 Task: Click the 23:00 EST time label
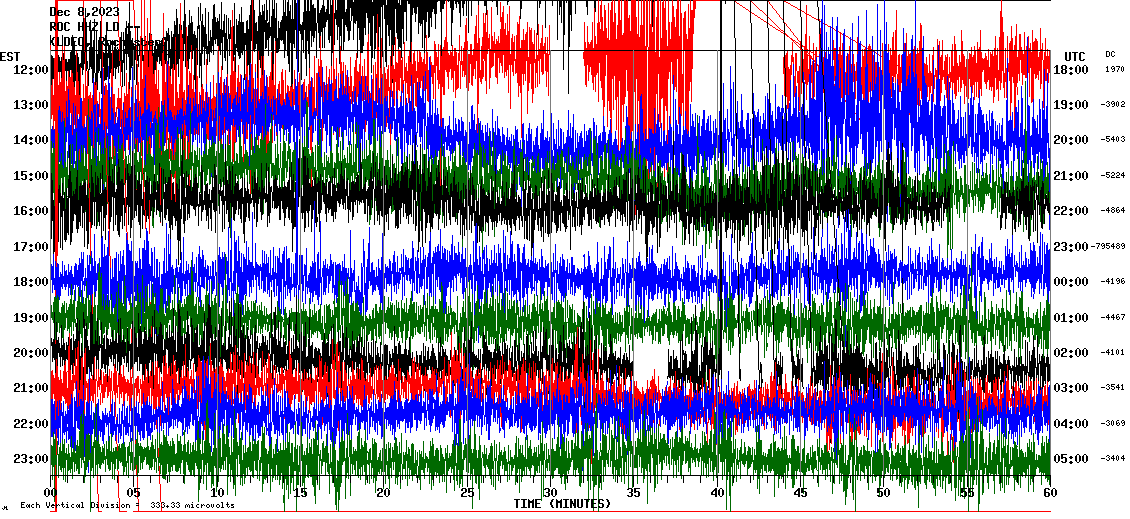pyautogui.click(x=30, y=459)
